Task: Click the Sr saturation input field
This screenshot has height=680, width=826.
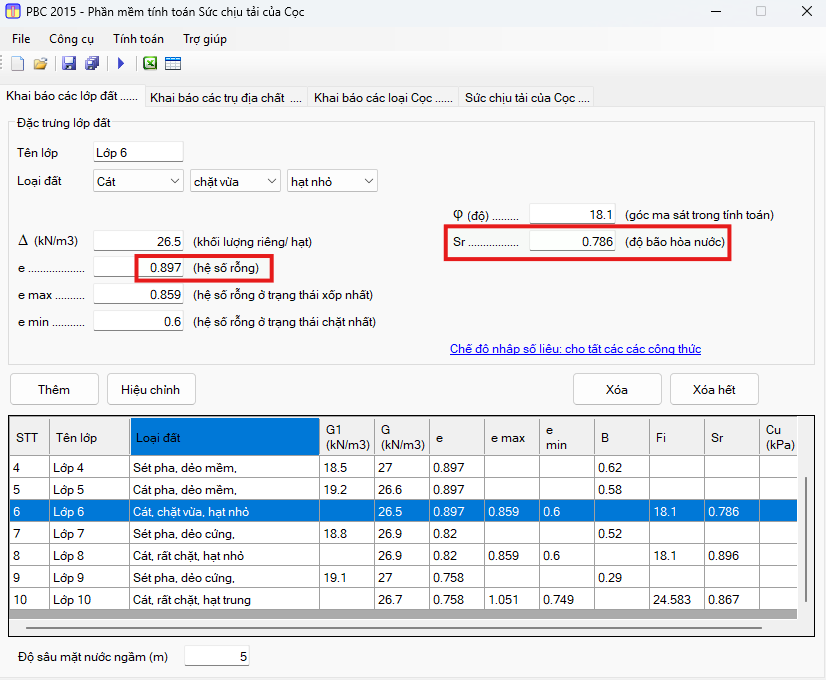Action: point(572,241)
